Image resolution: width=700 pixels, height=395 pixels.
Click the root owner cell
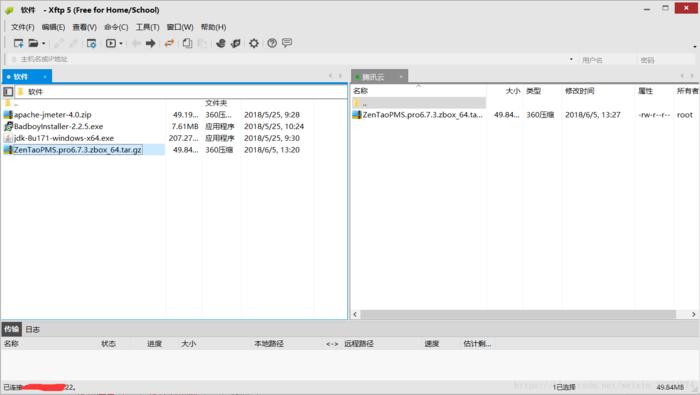pos(684,115)
